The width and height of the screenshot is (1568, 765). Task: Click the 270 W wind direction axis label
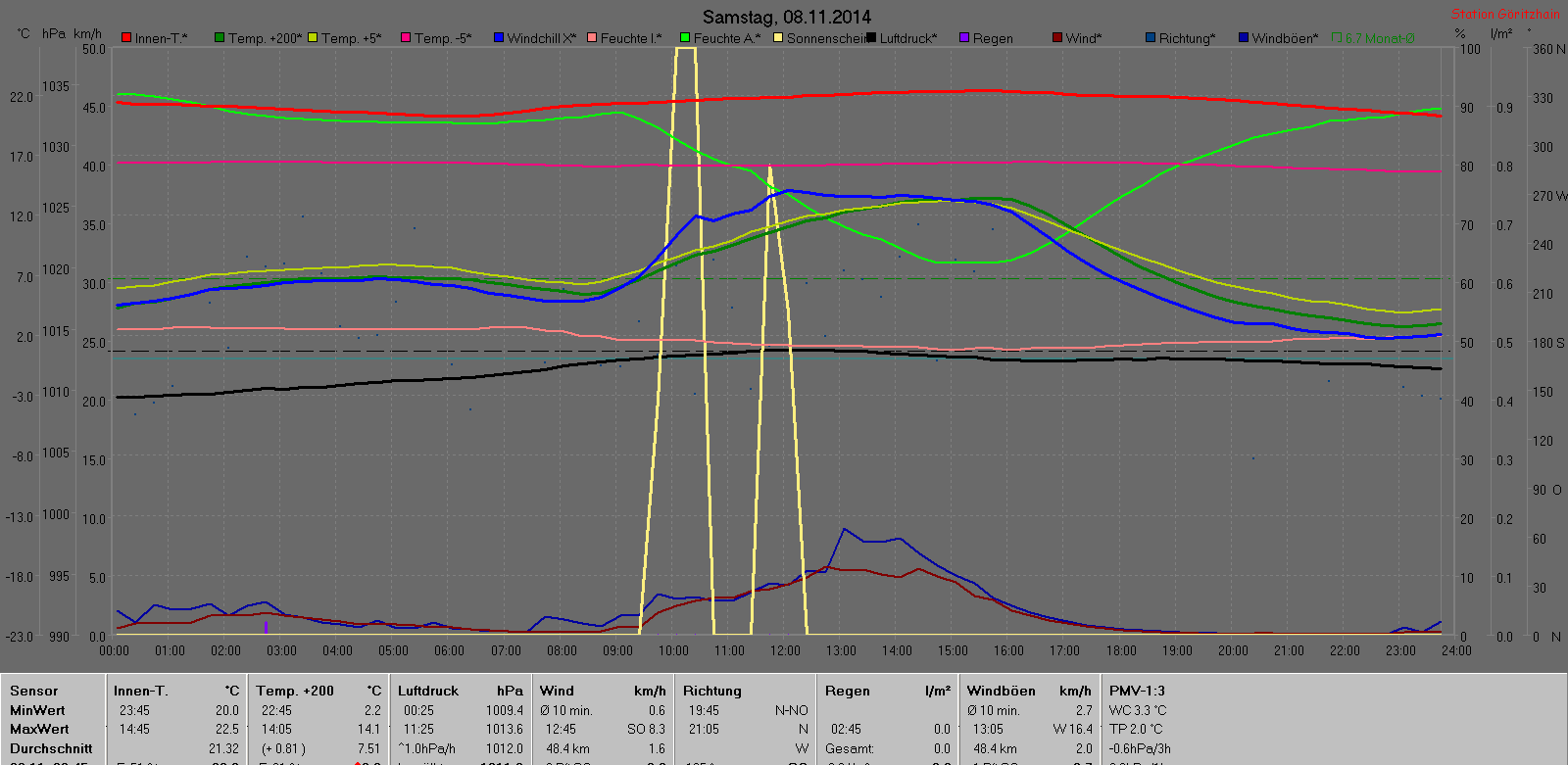coord(1549,196)
